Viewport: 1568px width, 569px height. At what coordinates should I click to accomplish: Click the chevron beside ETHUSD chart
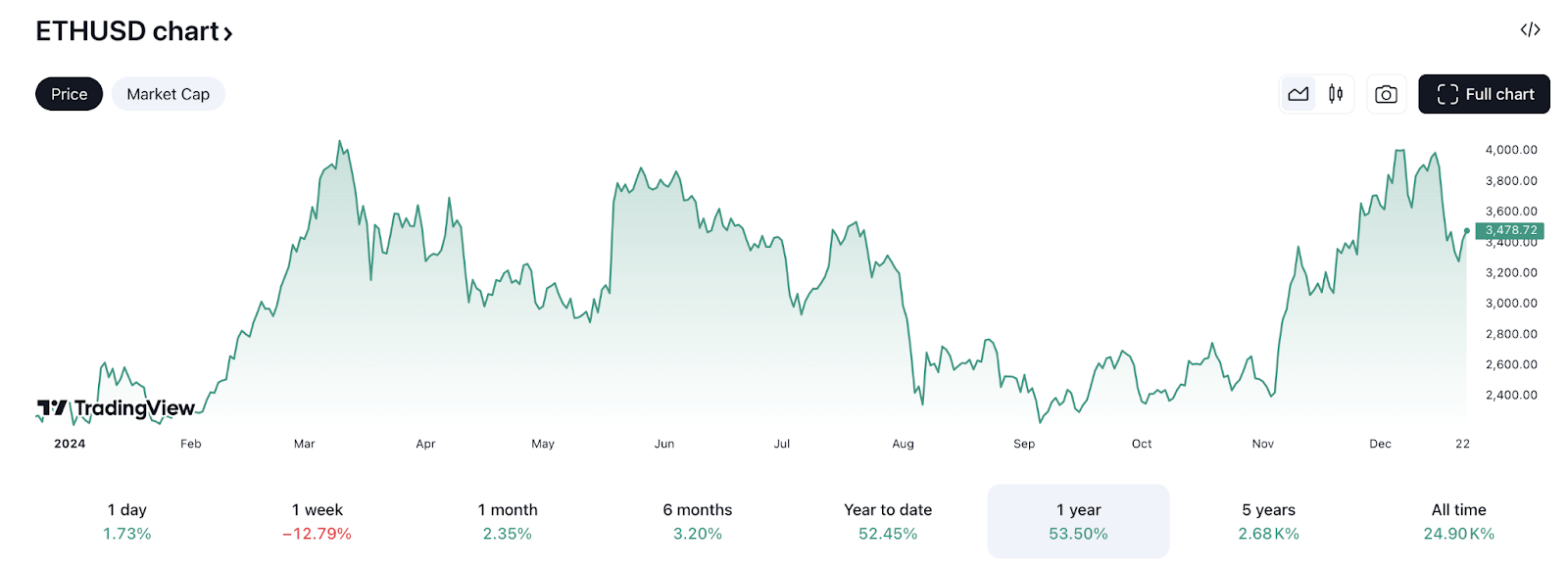pos(228,33)
